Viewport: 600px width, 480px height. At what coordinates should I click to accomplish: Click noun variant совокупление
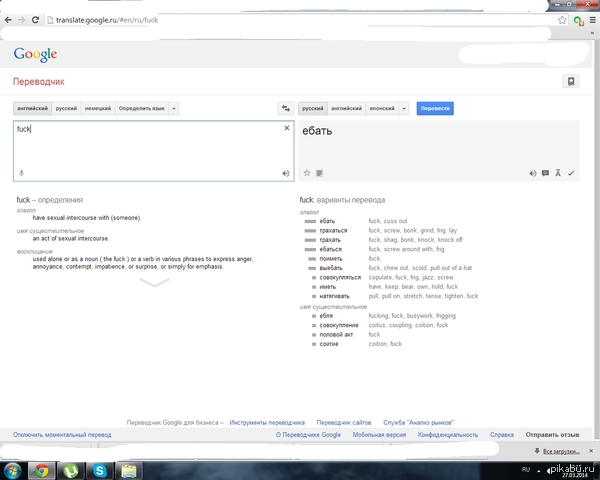point(339,325)
